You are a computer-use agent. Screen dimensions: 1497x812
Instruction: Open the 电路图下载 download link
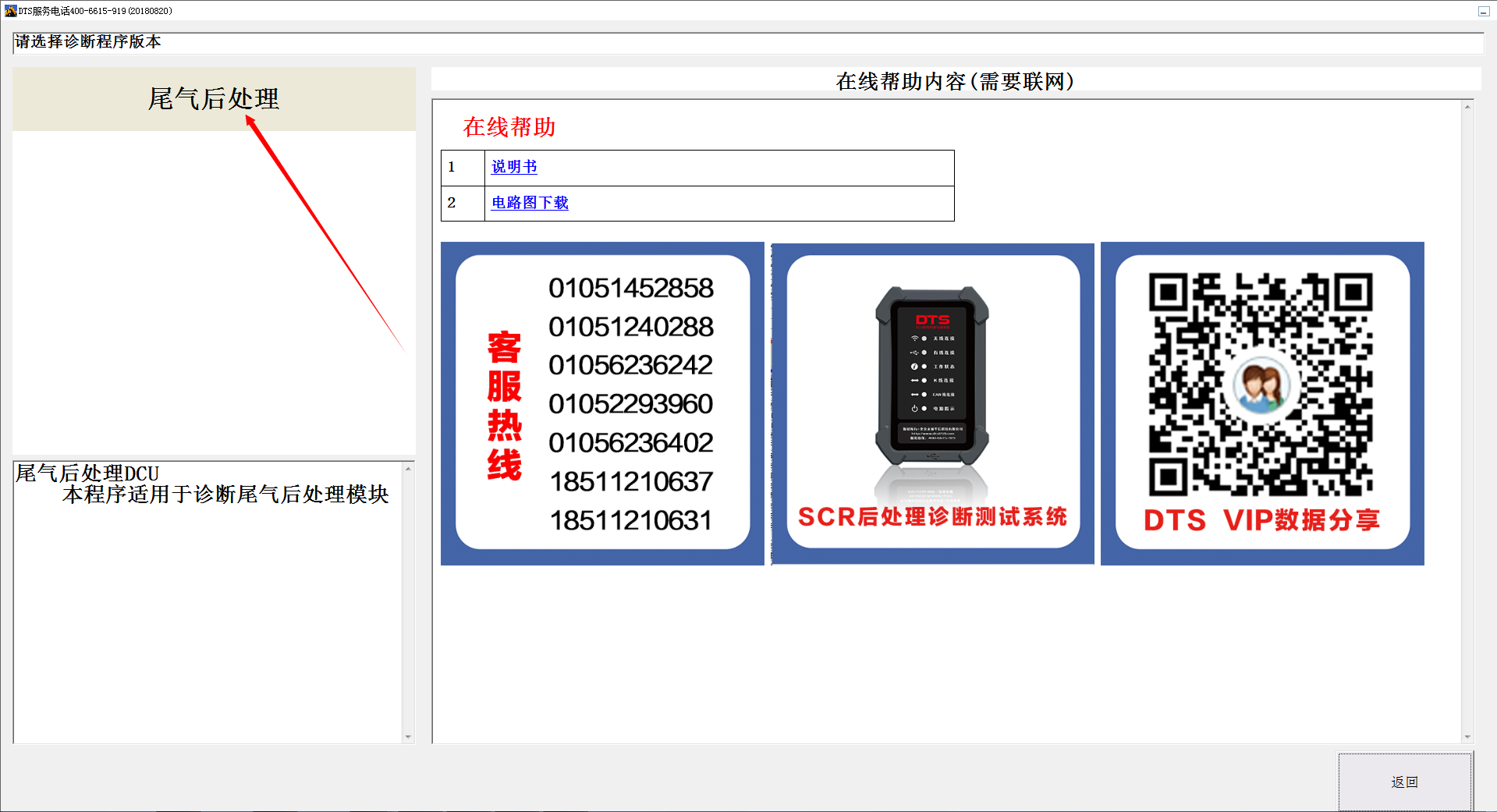tap(530, 203)
